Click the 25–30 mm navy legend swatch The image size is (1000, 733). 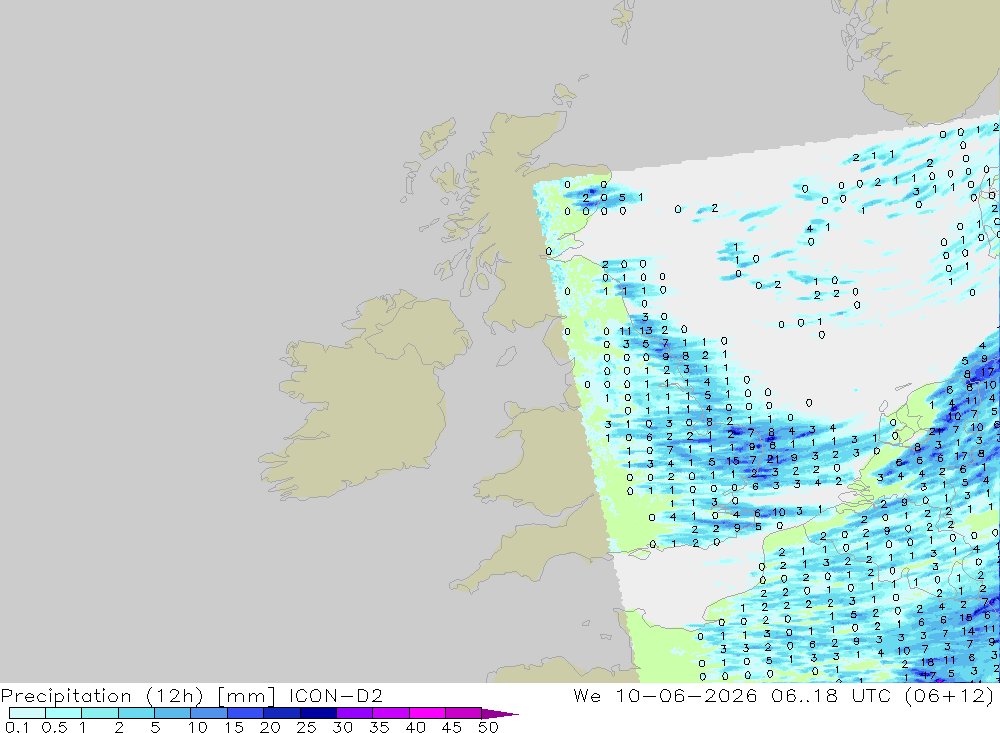318,713
